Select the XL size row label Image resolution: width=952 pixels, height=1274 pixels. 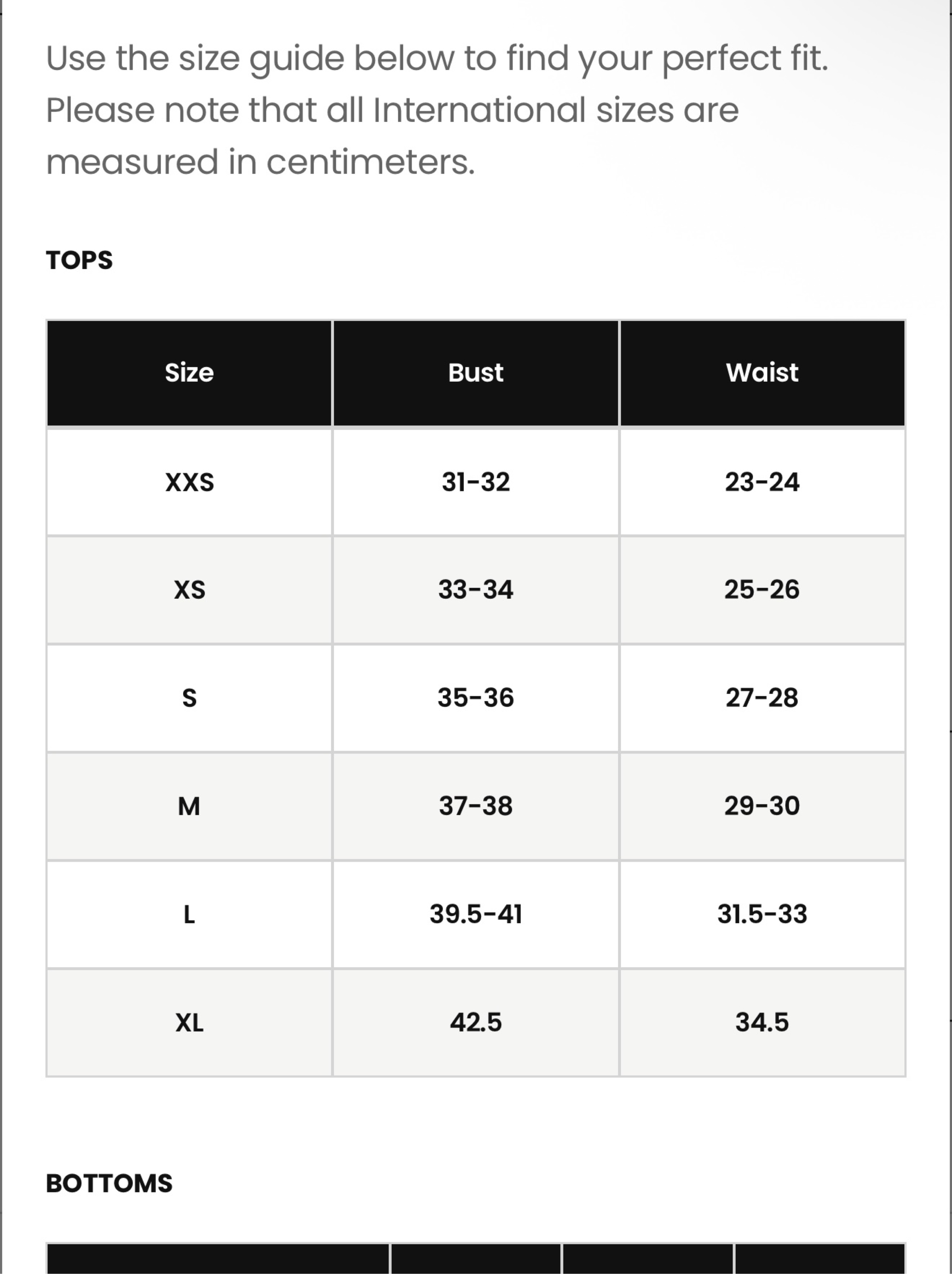189,1022
